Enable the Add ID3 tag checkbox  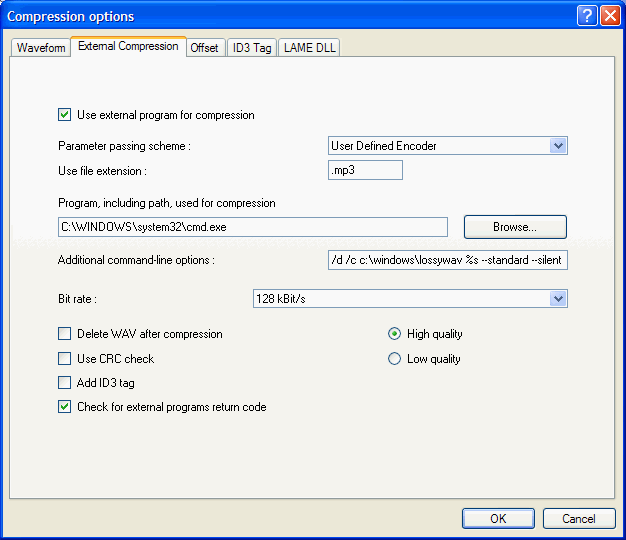point(65,382)
